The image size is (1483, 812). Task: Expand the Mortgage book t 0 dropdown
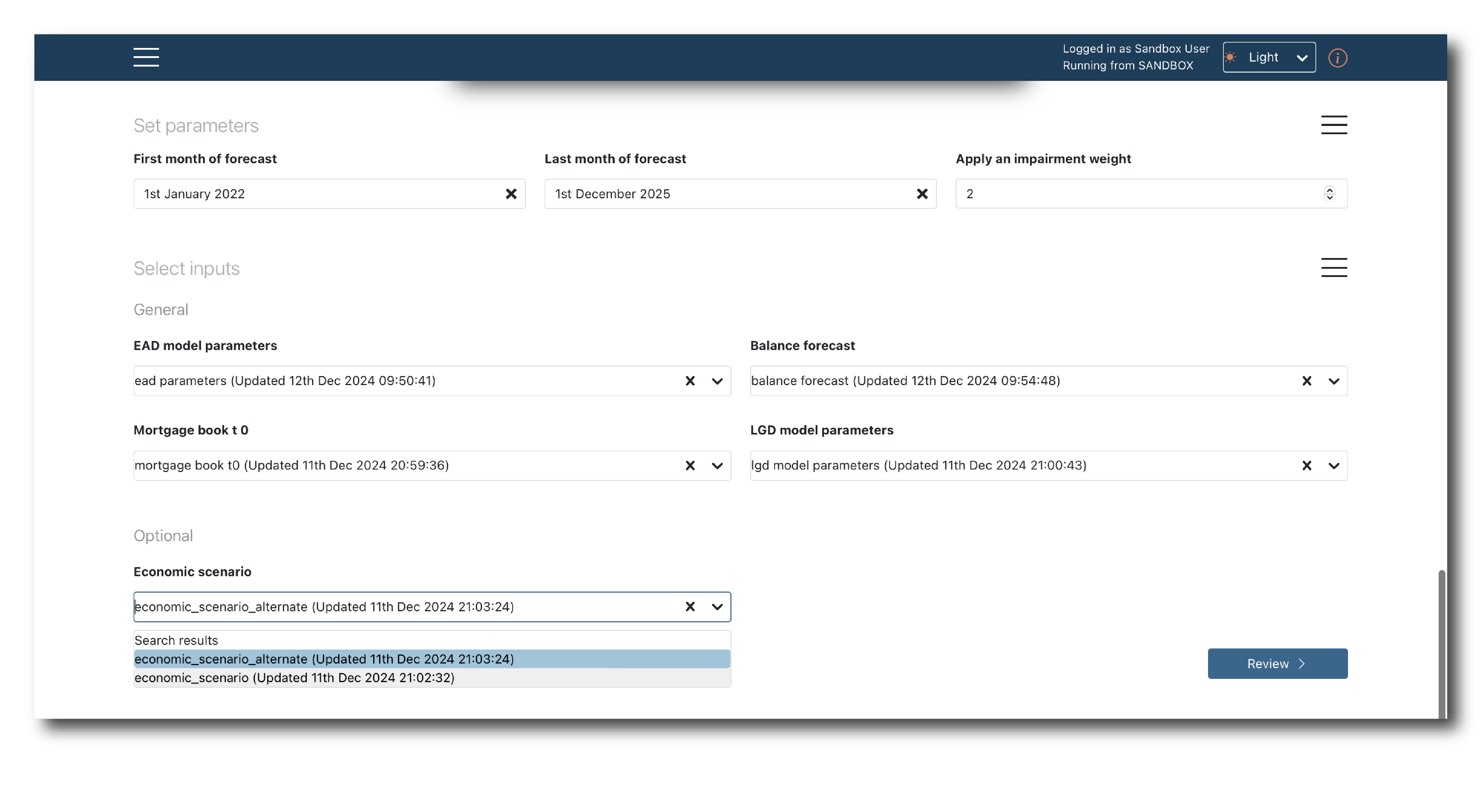tap(717, 466)
